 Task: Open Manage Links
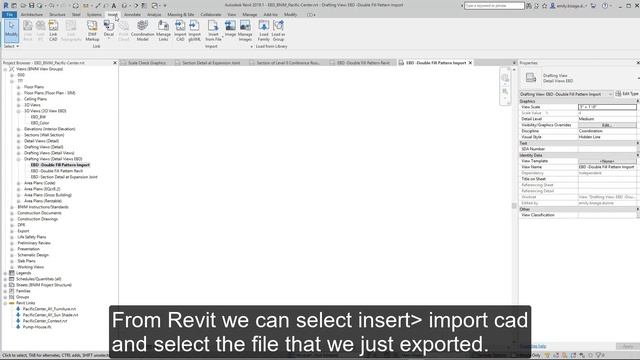(x=163, y=31)
